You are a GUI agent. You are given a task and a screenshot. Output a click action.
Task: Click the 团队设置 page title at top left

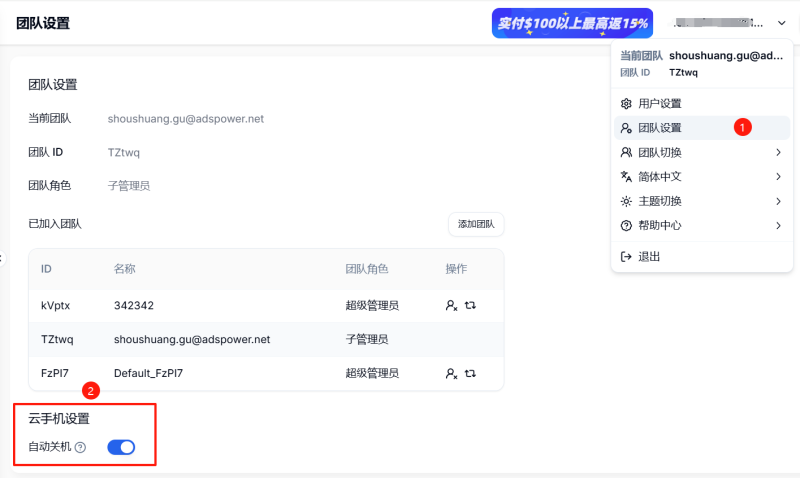coord(43,23)
